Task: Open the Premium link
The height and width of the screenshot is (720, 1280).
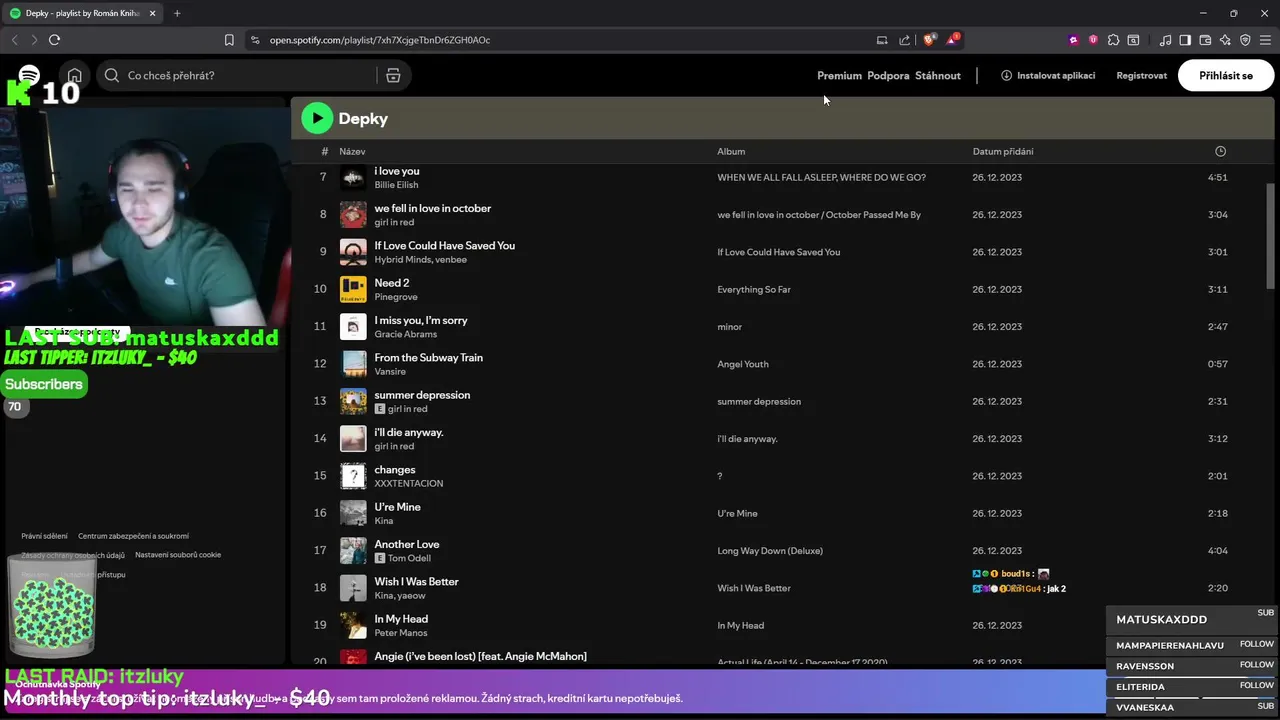Action: tap(839, 75)
